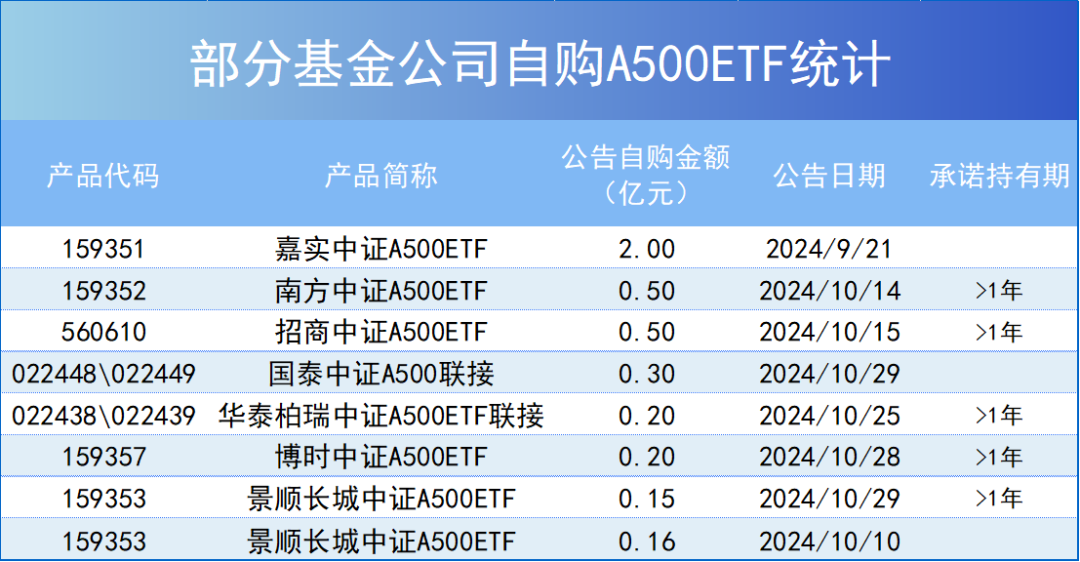Select the 国泰中证A500联接 name cell
Viewport: 1080px width, 562px height.
pos(381,374)
